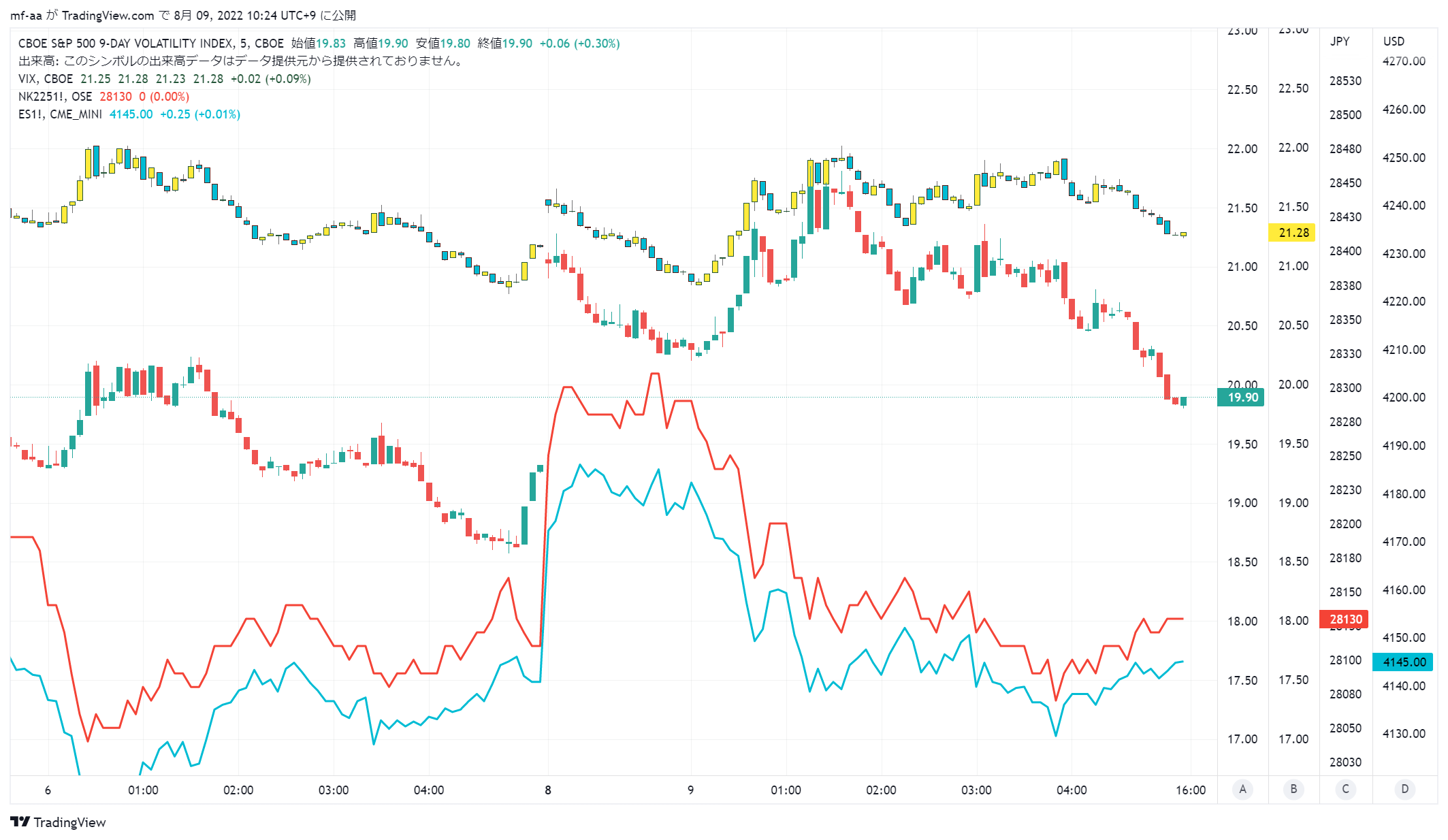
Task: Click the date 6 time axis marker
Action: click(48, 790)
